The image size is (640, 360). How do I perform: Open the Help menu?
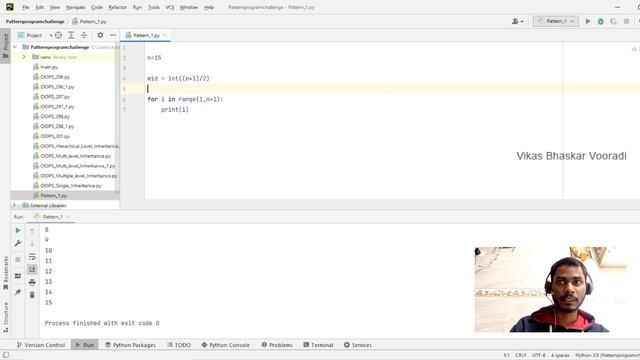tap(209, 7)
